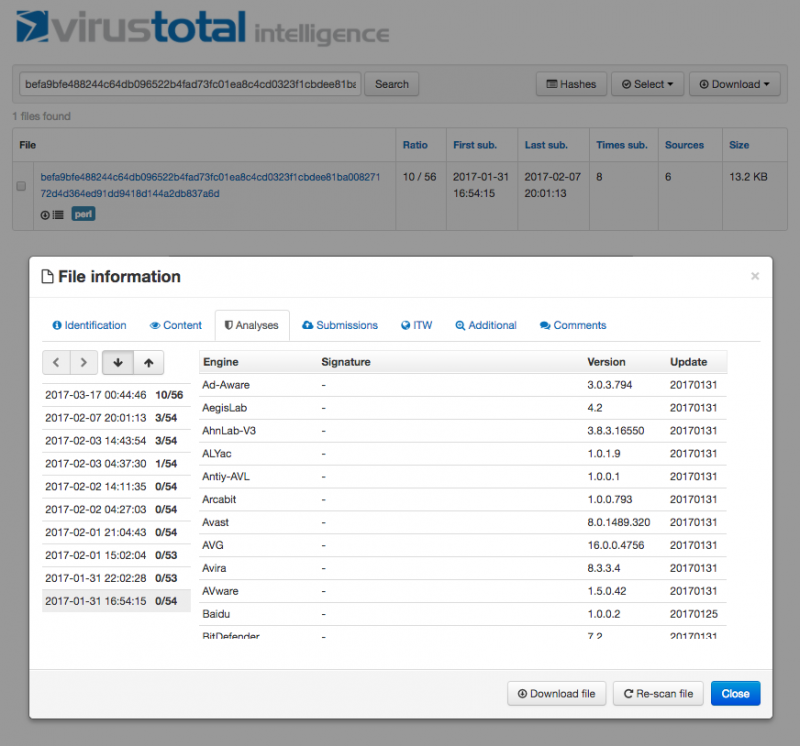Sort results by First sub. column
This screenshot has height=746, width=800.
pos(475,145)
